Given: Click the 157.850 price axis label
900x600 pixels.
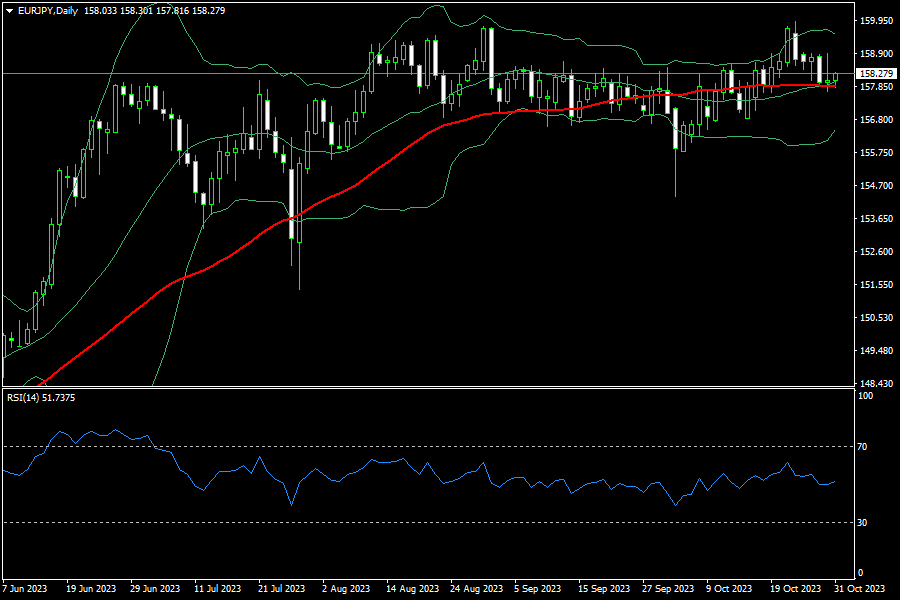Looking at the screenshot, I should click(x=876, y=87).
